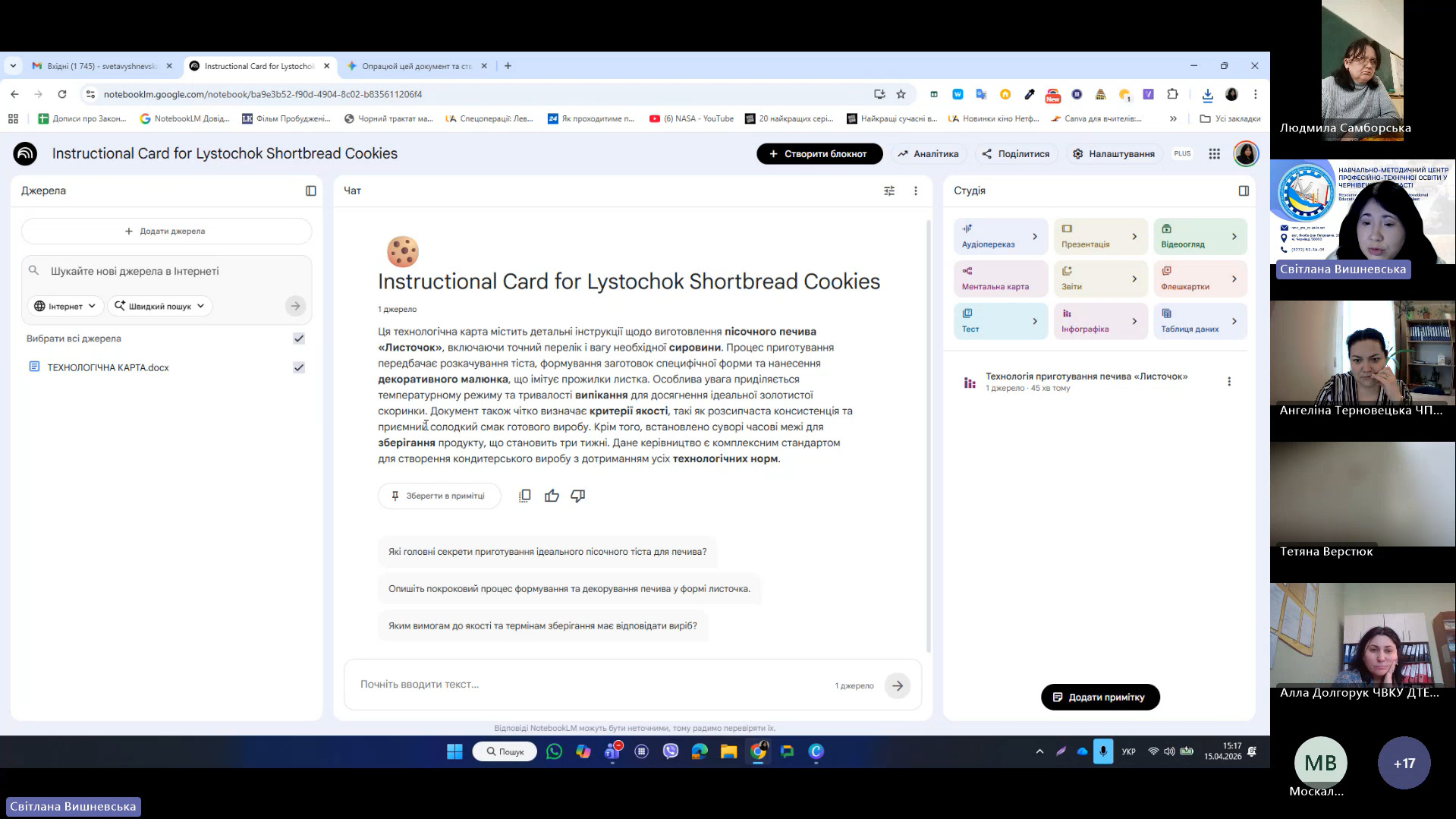Copy the summary with the copy icon
1456x819 pixels.
pos(524,496)
